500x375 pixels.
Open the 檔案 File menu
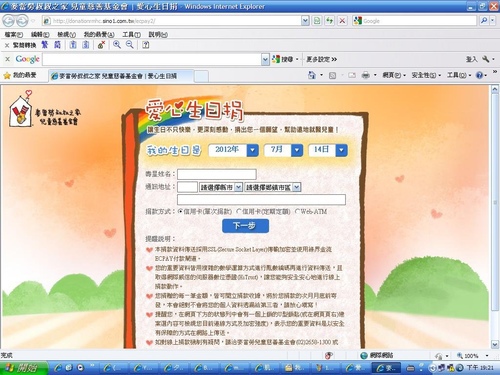pos(14,34)
